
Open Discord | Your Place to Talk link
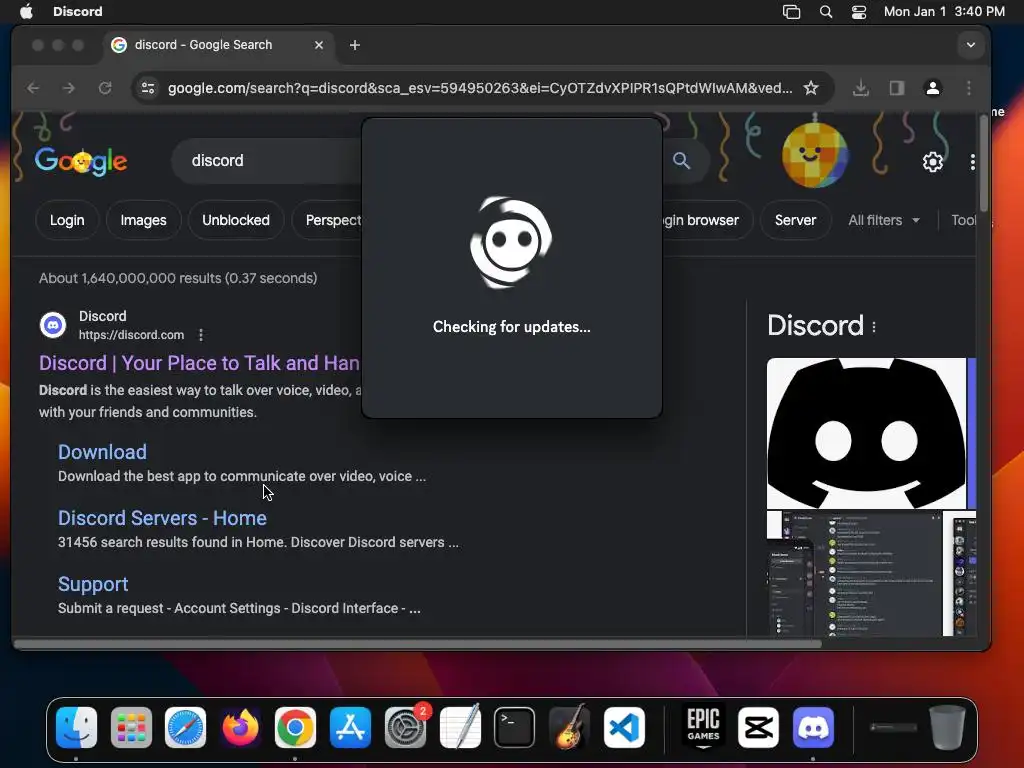[x=199, y=363]
